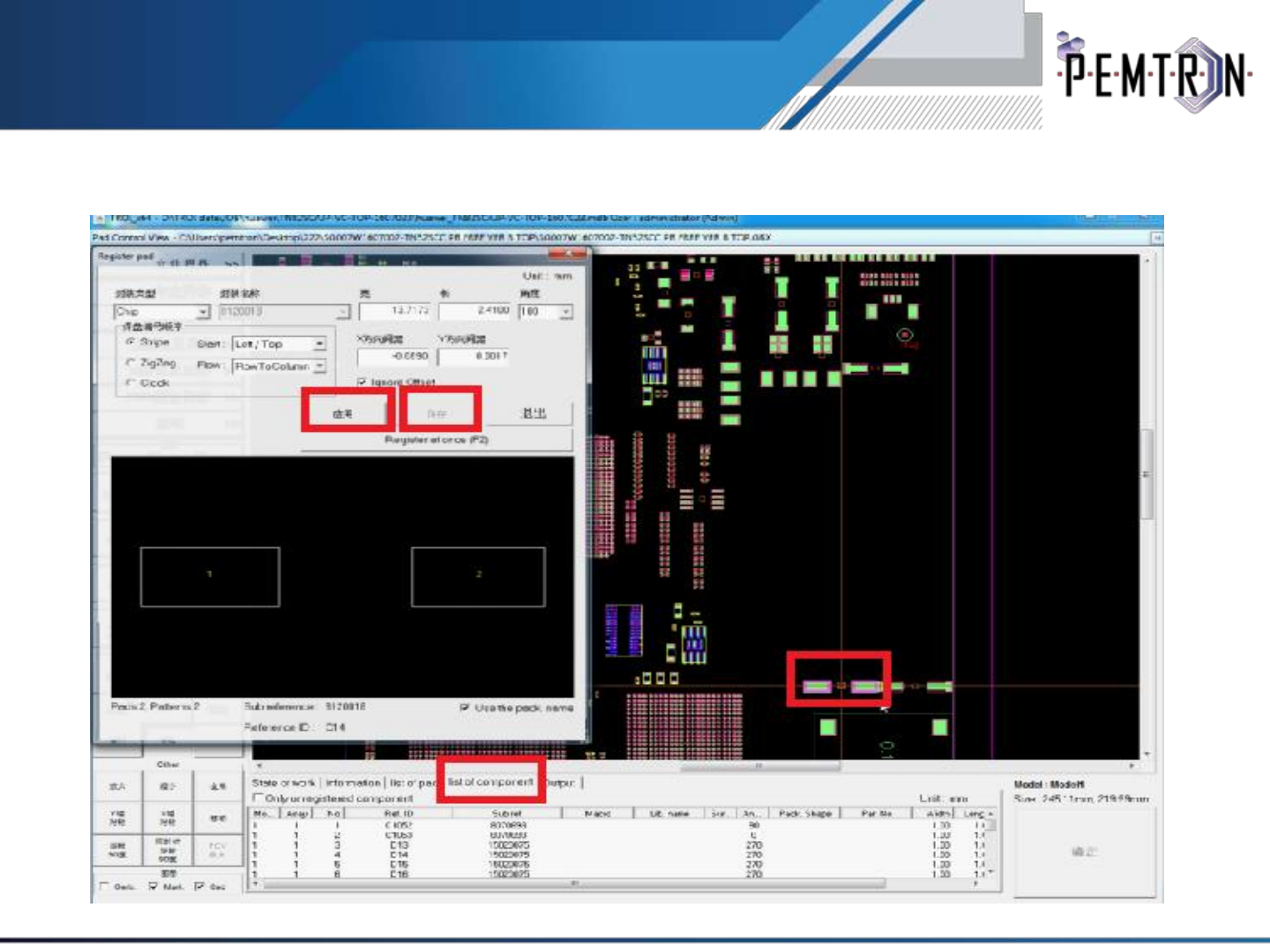This screenshot has height=952, width=1270.
Task: Toggle the Ignore Offset checkbox
Action: (x=362, y=382)
